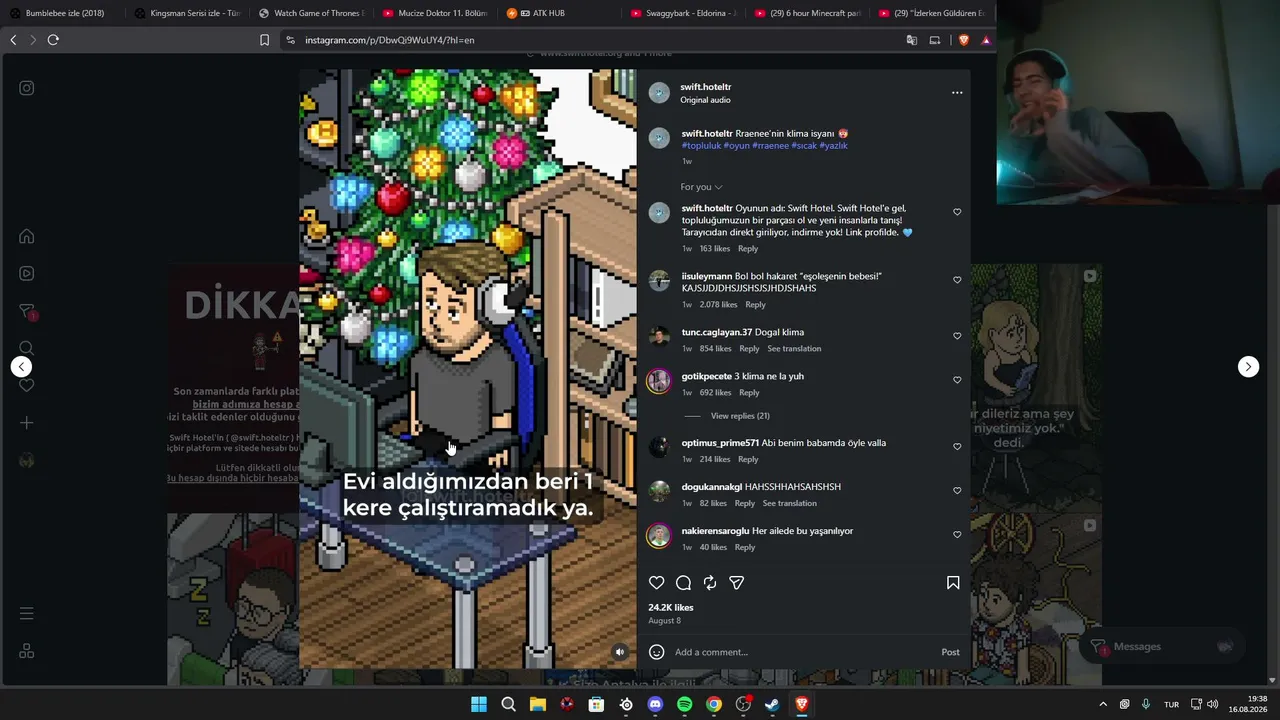Viewport: 1280px width, 720px height.
Task: Click the Post comment button
Action: point(950,652)
